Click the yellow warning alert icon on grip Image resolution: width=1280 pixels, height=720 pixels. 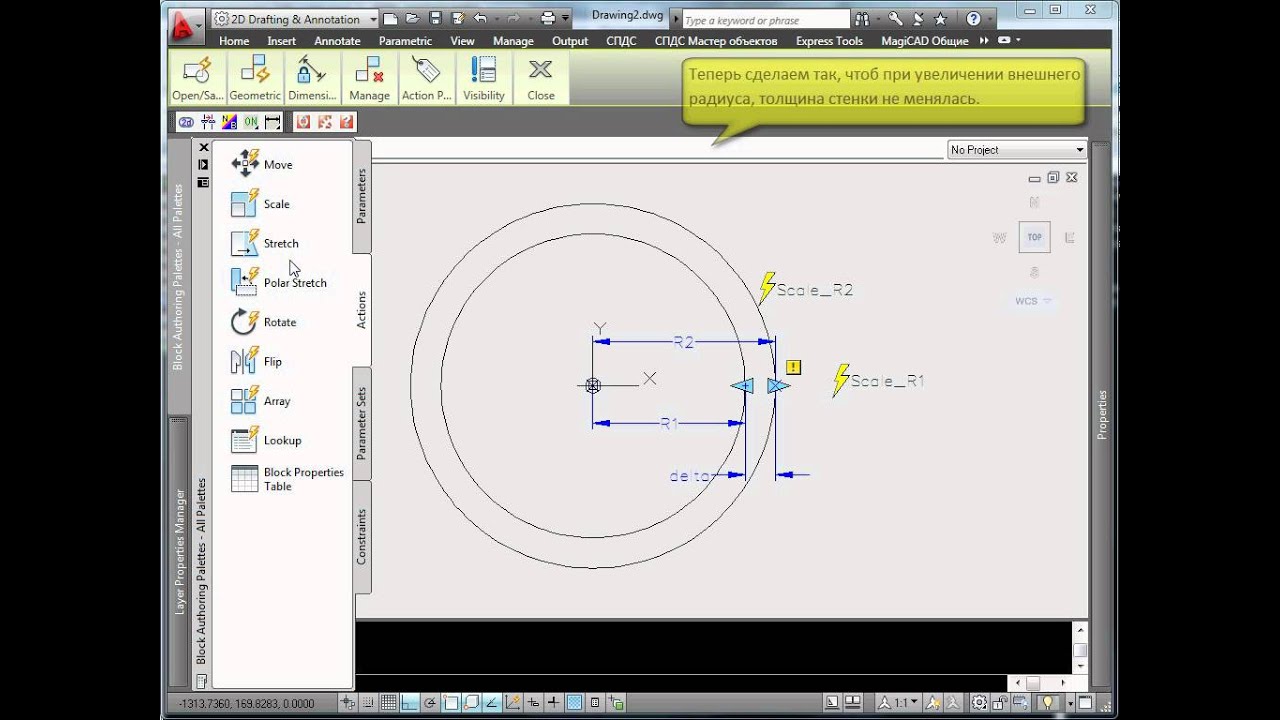(794, 367)
